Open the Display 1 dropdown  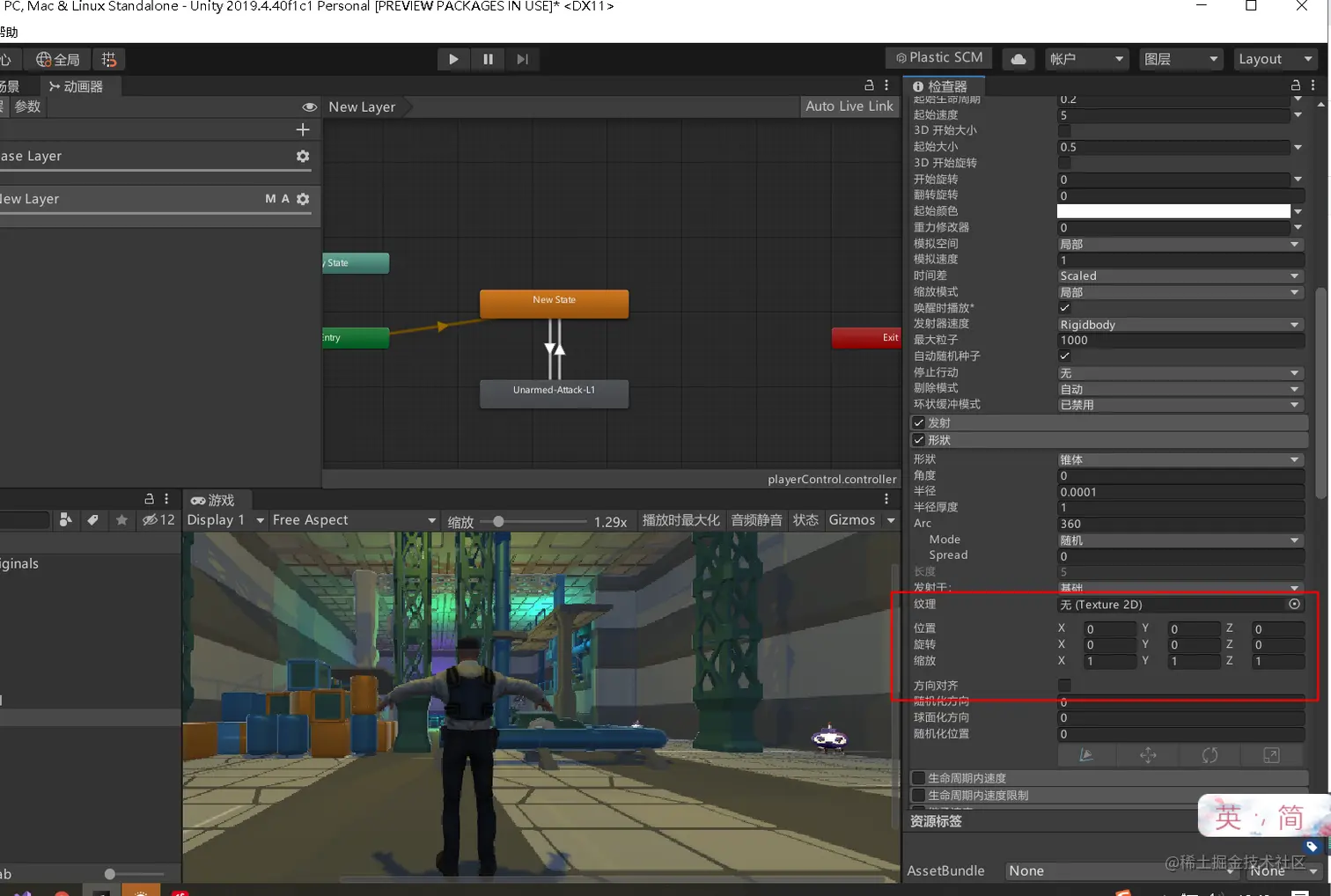pos(225,520)
